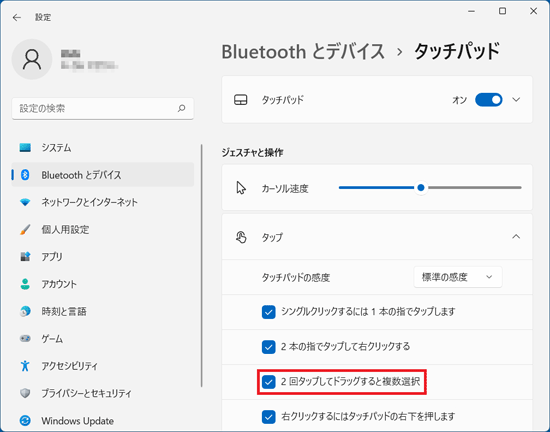Image resolution: width=550 pixels, height=432 pixels.
Task: Click the 個人用設定 paintbrush icon
Action: click(25, 230)
